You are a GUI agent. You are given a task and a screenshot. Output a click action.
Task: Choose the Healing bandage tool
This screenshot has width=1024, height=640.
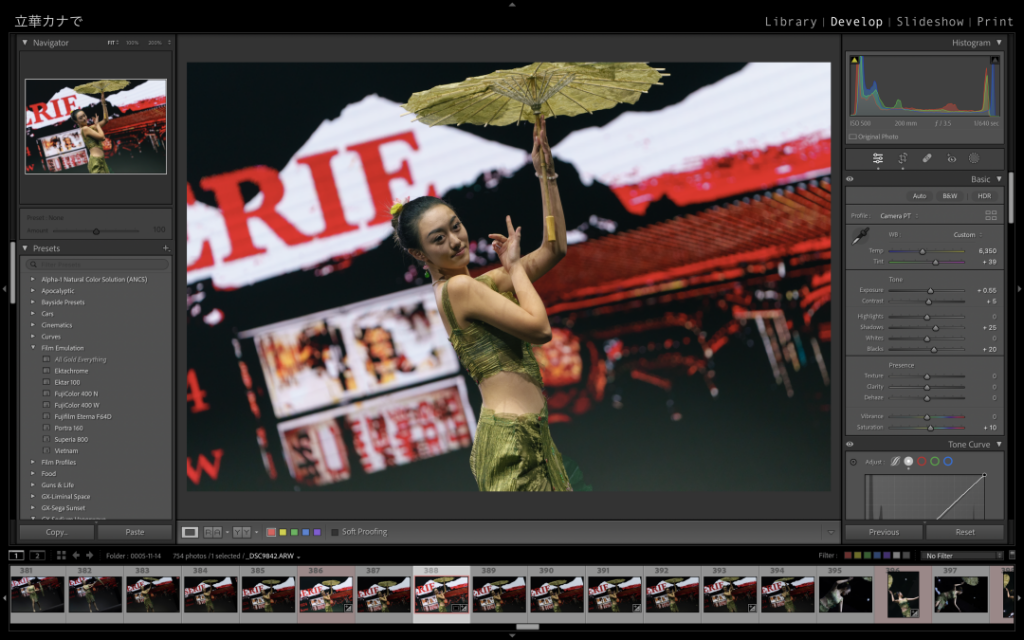(927, 158)
